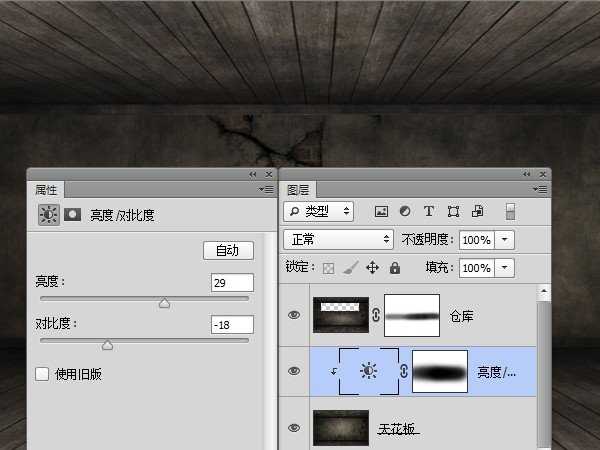The image size is (600, 450).
Task: Click the smart object filter icon
Action: point(477,211)
